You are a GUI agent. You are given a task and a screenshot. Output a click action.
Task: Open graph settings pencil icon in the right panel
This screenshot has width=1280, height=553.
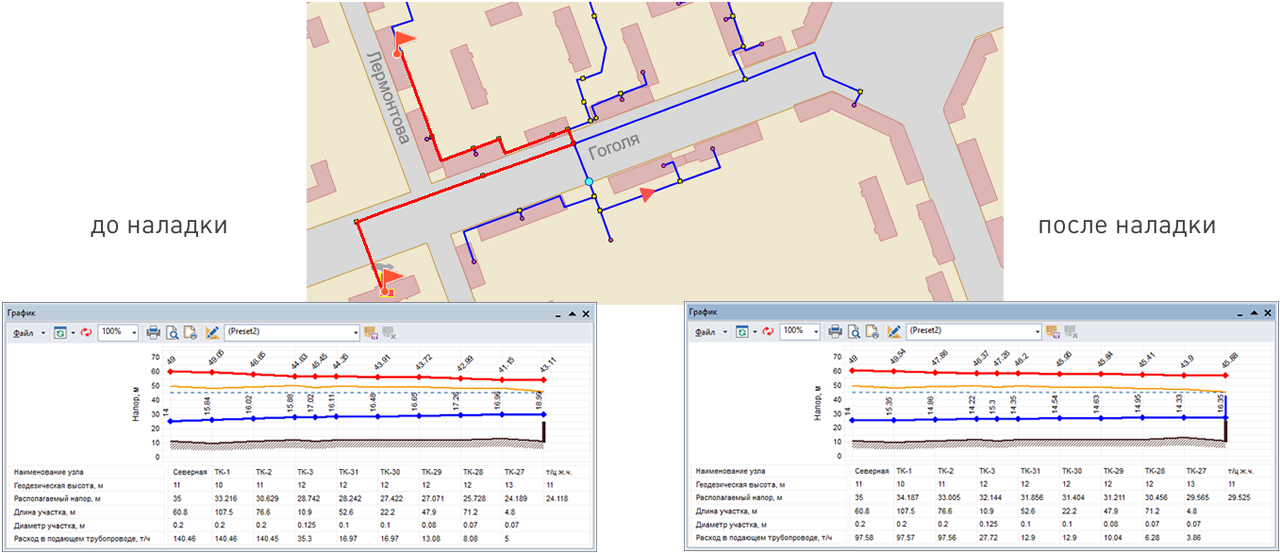pyautogui.click(x=895, y=331)
